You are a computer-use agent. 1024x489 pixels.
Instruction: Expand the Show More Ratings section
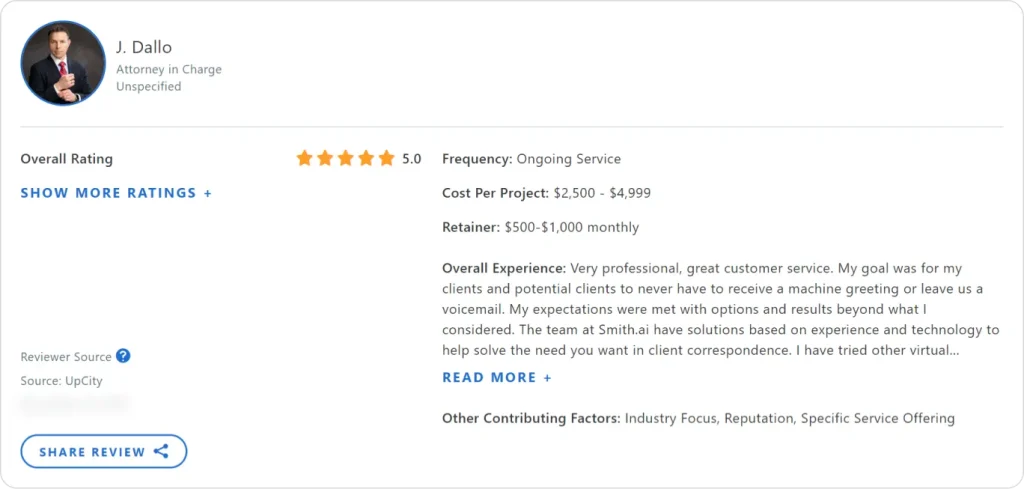point(116,193)
